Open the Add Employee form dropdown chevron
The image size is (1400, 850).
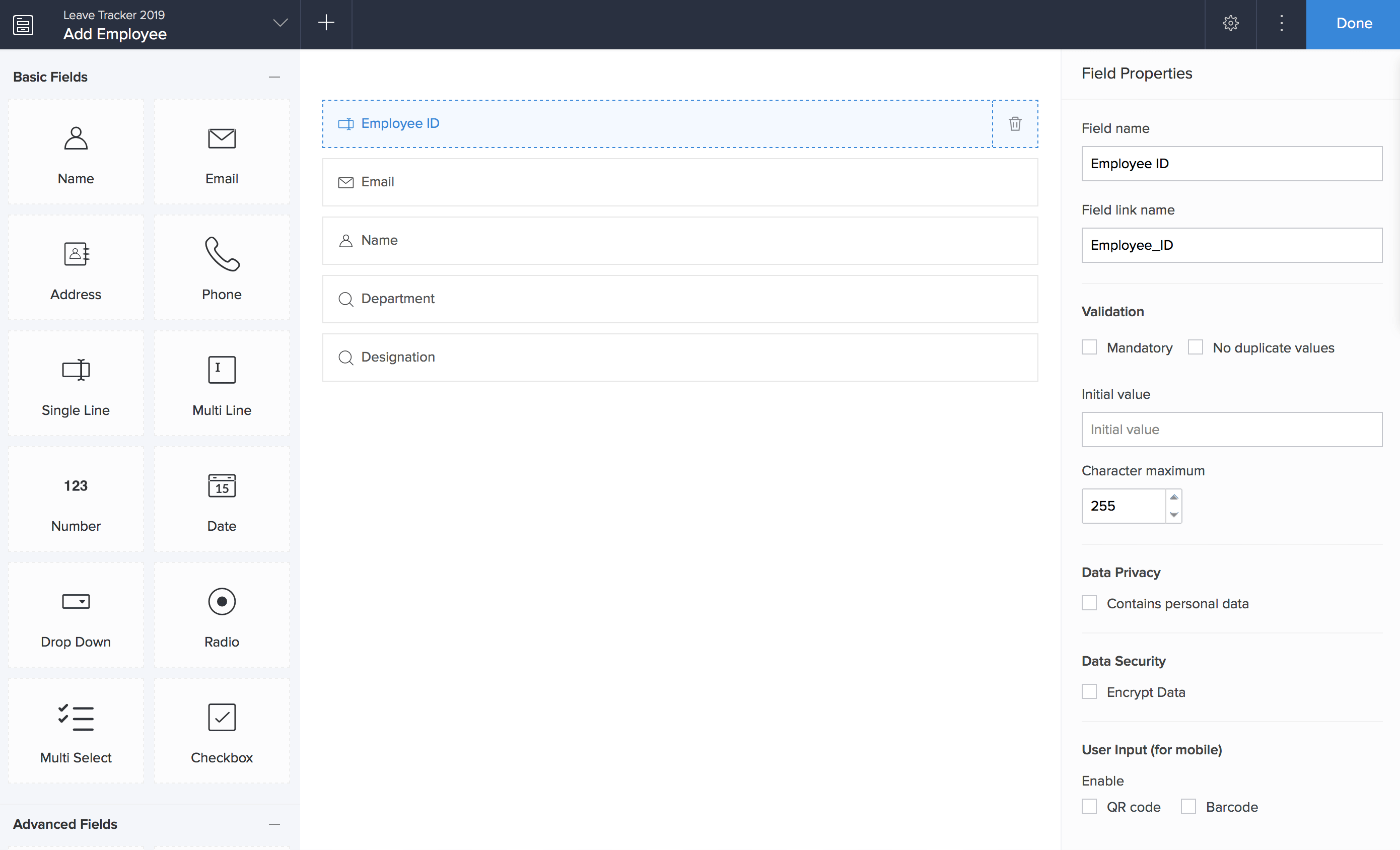[280, 23]
